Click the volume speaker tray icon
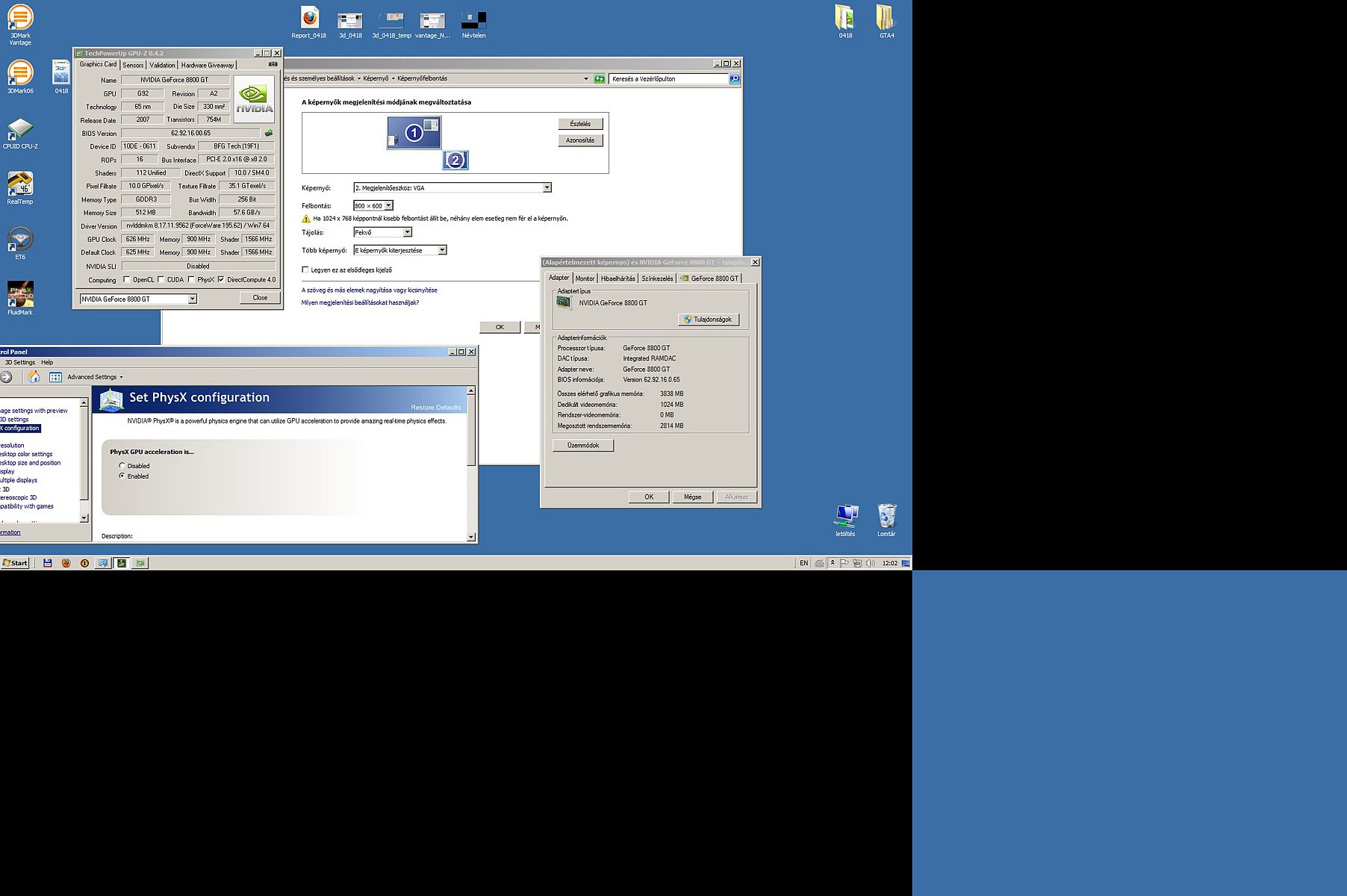The width and height of the screenshot is (1347, 896). click(x=870, y=563)
